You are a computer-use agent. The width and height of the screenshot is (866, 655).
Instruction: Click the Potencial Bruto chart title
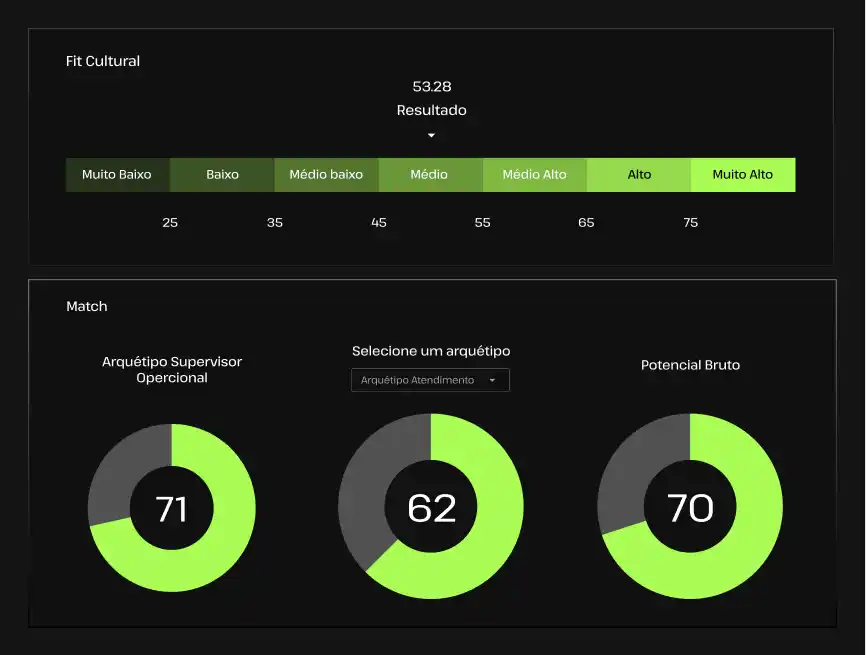(690, 365)
